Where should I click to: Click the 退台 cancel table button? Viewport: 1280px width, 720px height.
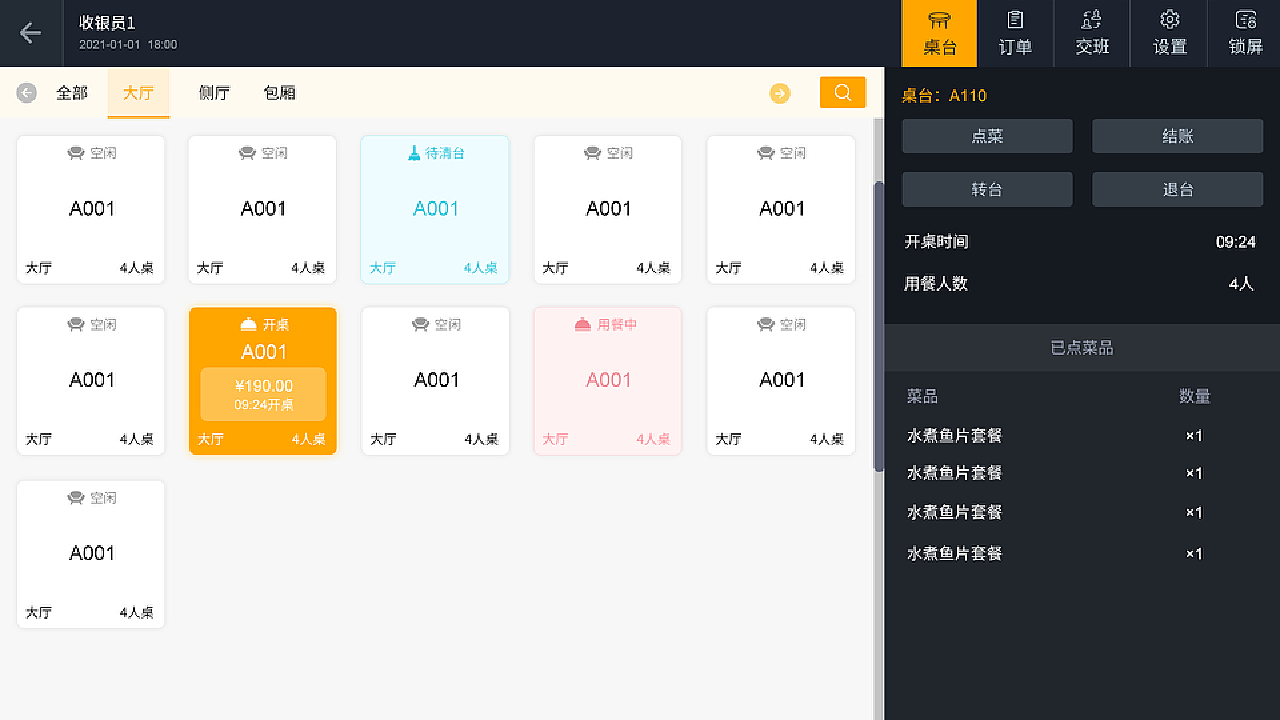(x=1178, y=189)
